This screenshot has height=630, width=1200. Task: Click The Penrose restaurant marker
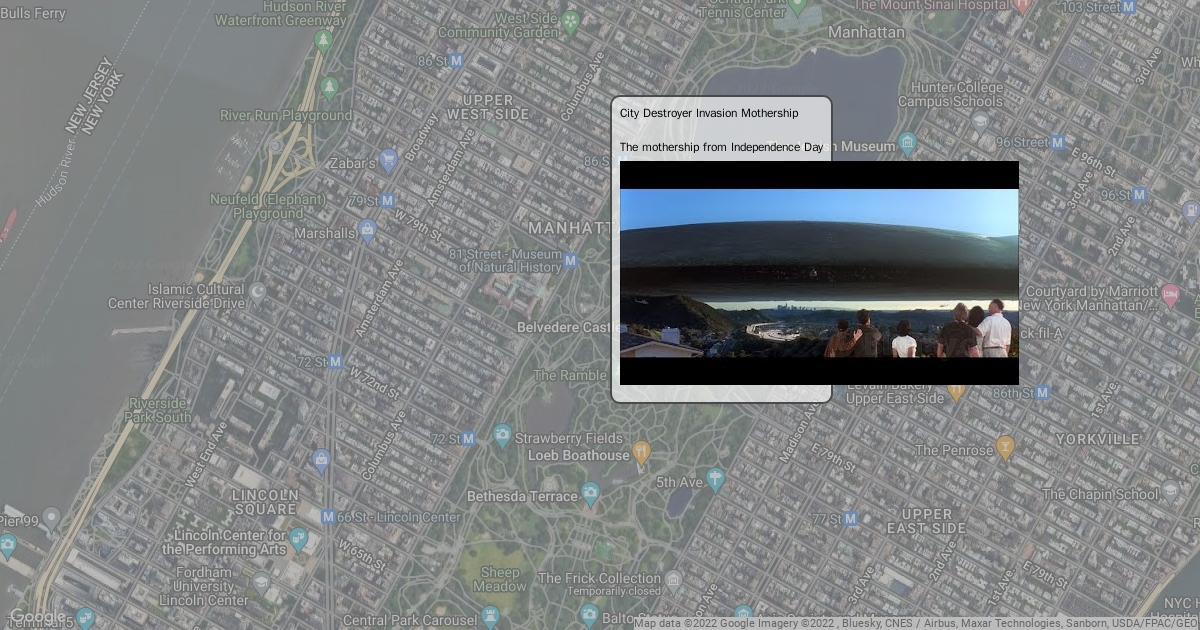click(x=1005, y=447)
